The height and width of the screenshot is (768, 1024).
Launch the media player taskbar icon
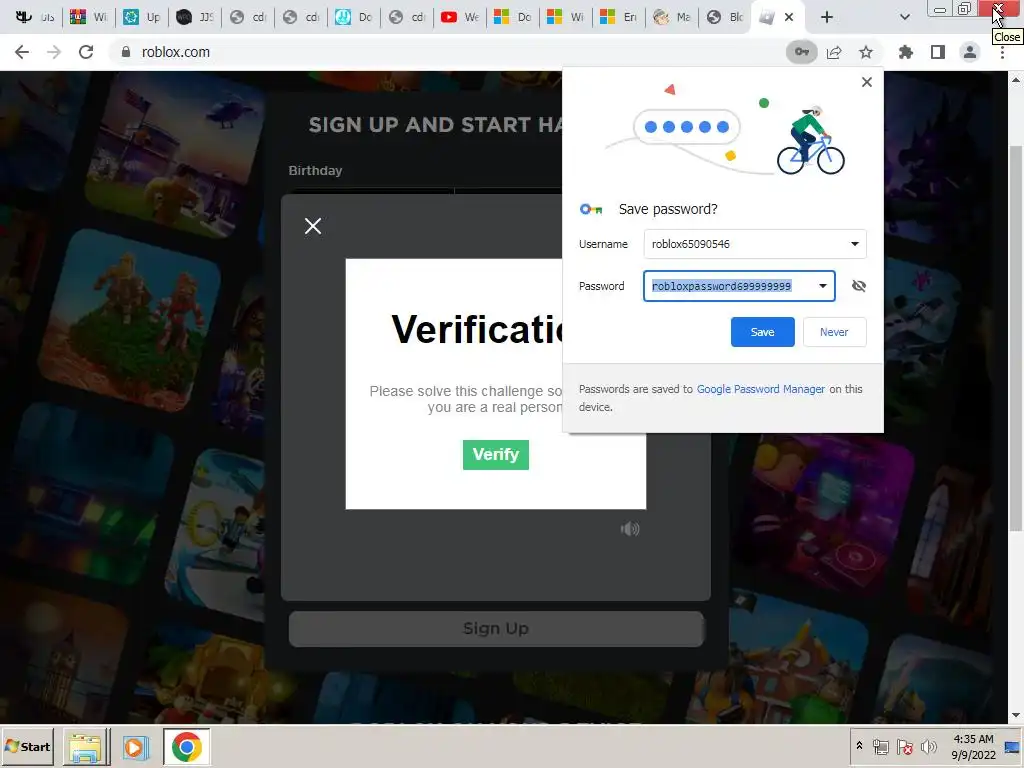coord(135,747)
